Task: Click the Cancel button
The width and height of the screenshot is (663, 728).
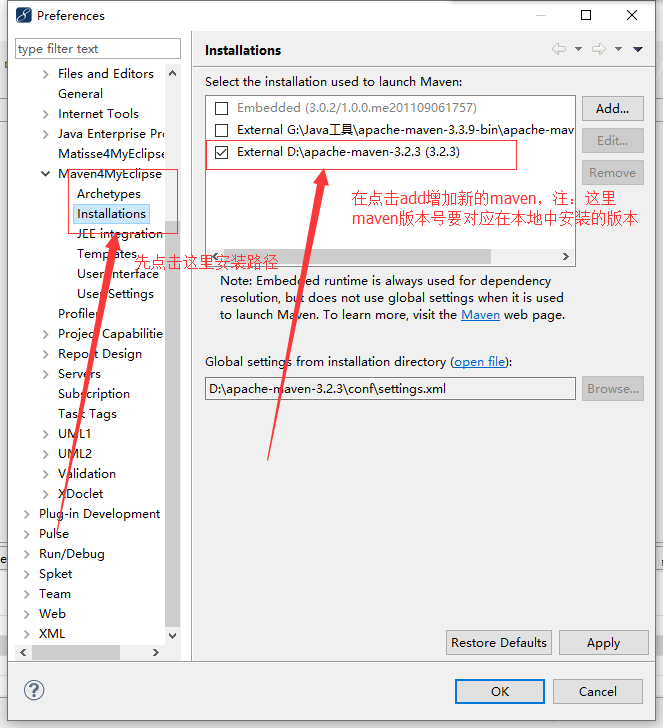Action: [598, 692]
